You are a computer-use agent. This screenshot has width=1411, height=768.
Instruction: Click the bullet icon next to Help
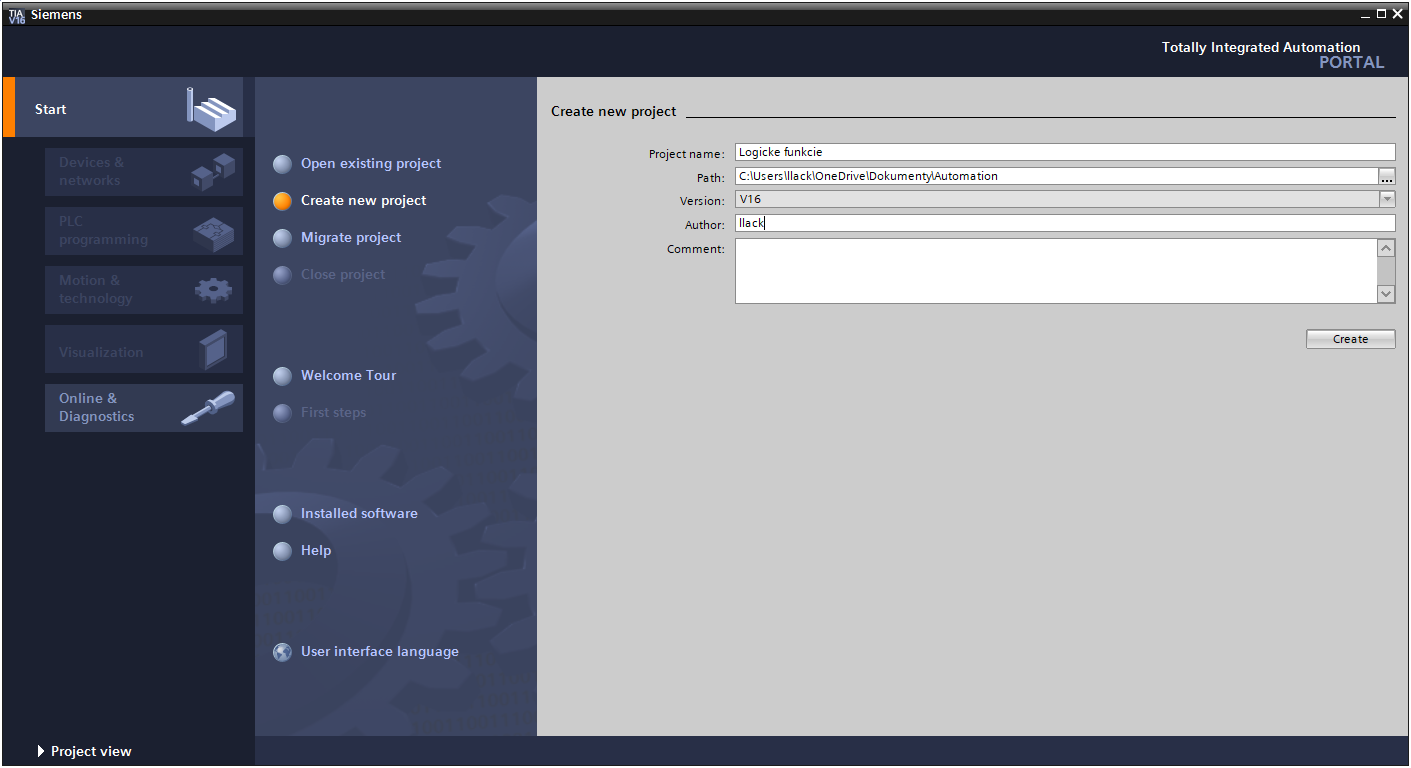click(x=283, y=551)
